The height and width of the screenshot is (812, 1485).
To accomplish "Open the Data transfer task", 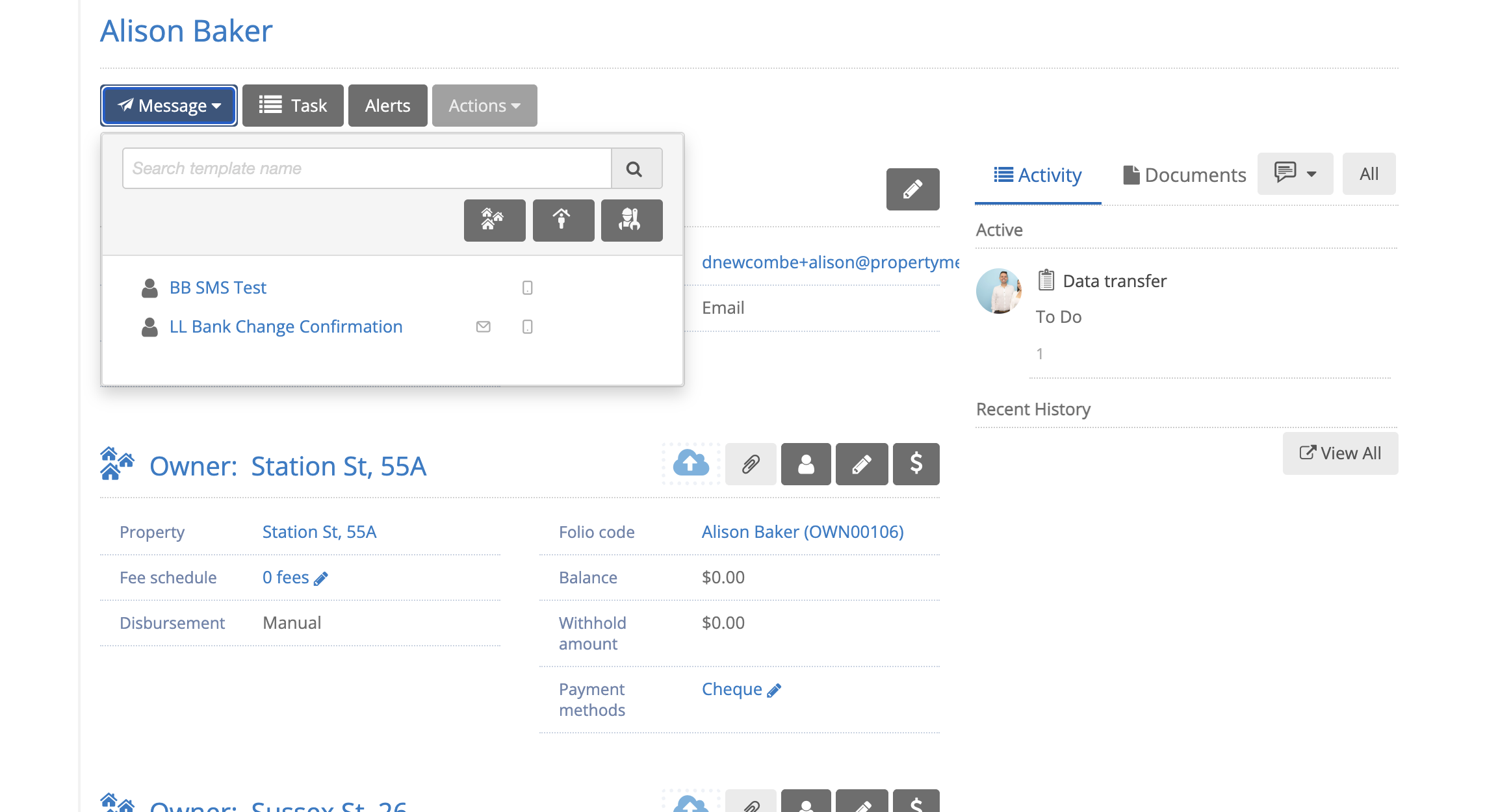I will pyautogui.click(x=1115, y=281).
